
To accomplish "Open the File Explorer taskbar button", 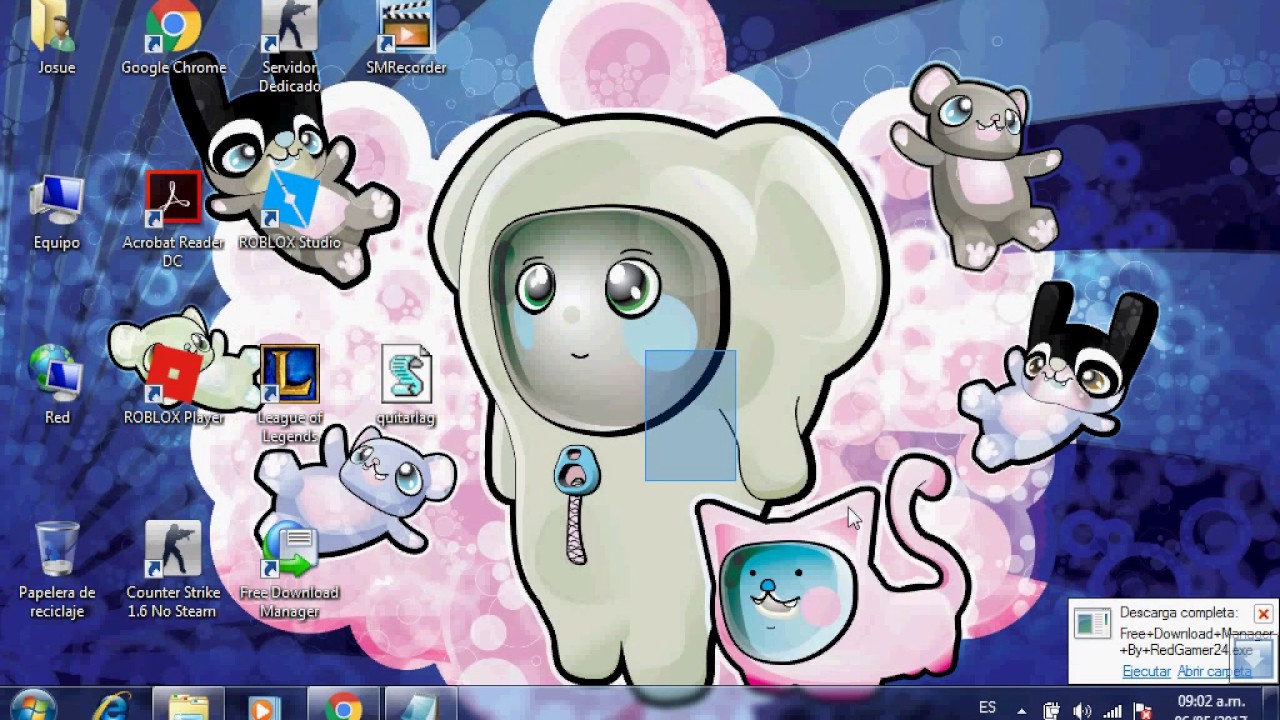I will coord(188,706).
